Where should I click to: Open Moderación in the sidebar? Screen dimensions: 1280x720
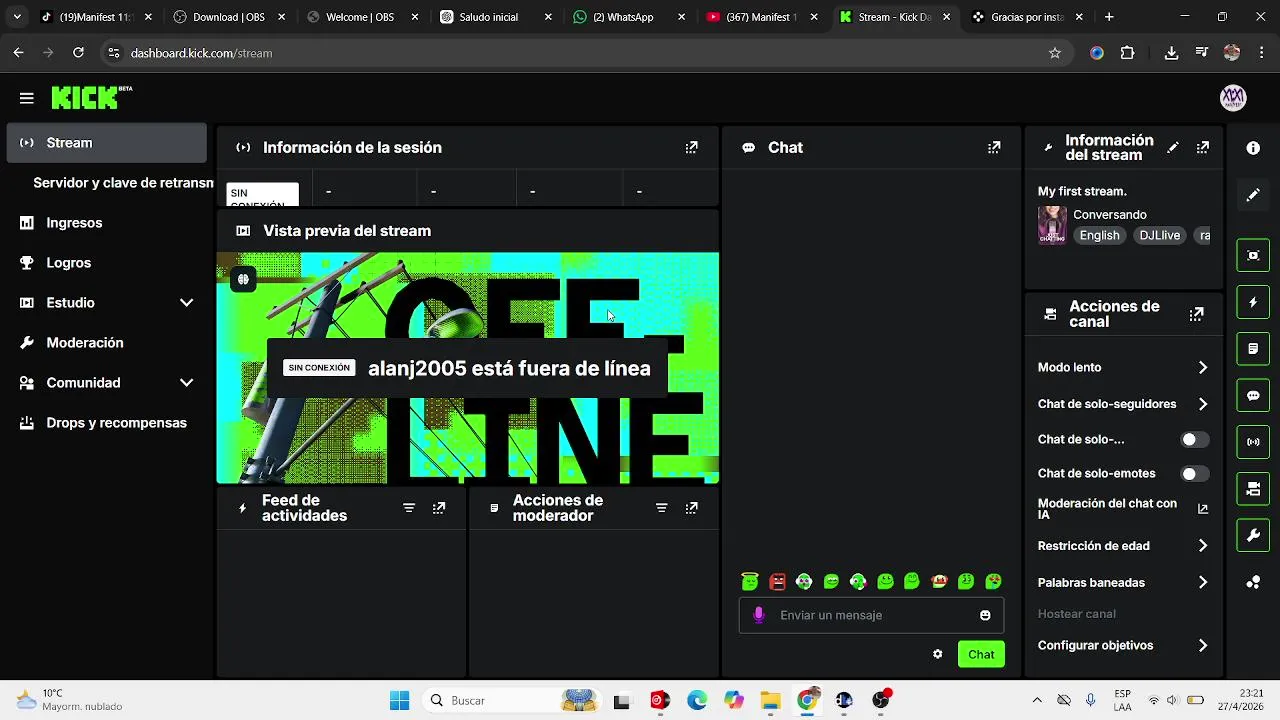click(107, 343)
